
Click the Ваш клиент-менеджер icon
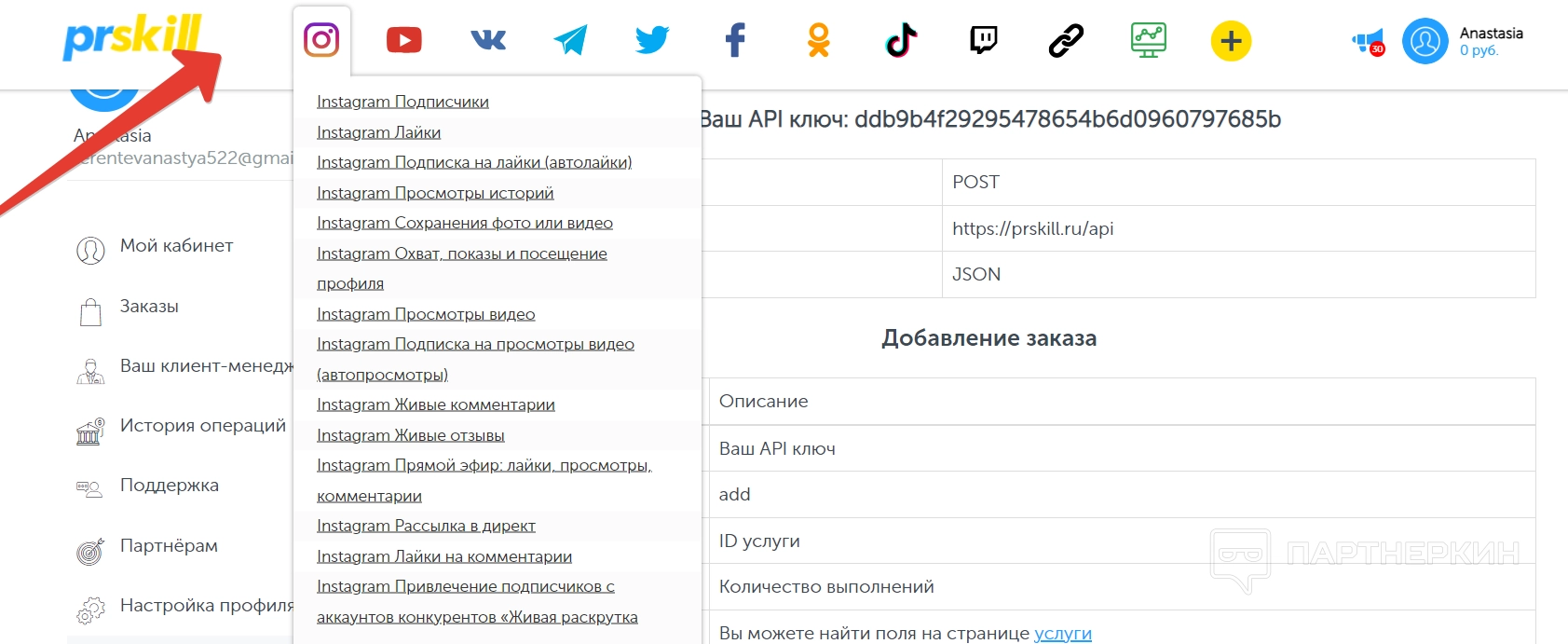point(90,371)
